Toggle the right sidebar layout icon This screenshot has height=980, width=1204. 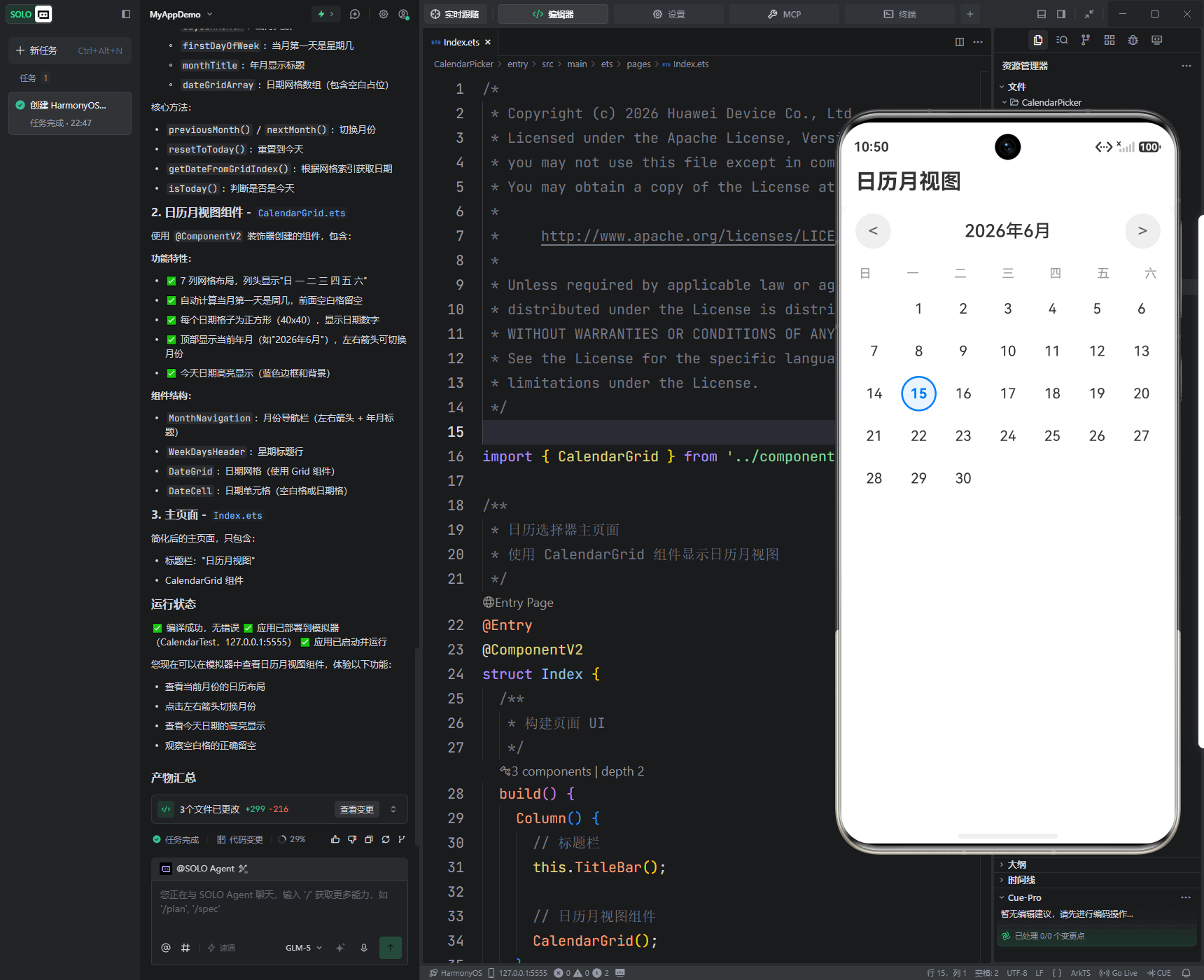tap(1061, 14)
